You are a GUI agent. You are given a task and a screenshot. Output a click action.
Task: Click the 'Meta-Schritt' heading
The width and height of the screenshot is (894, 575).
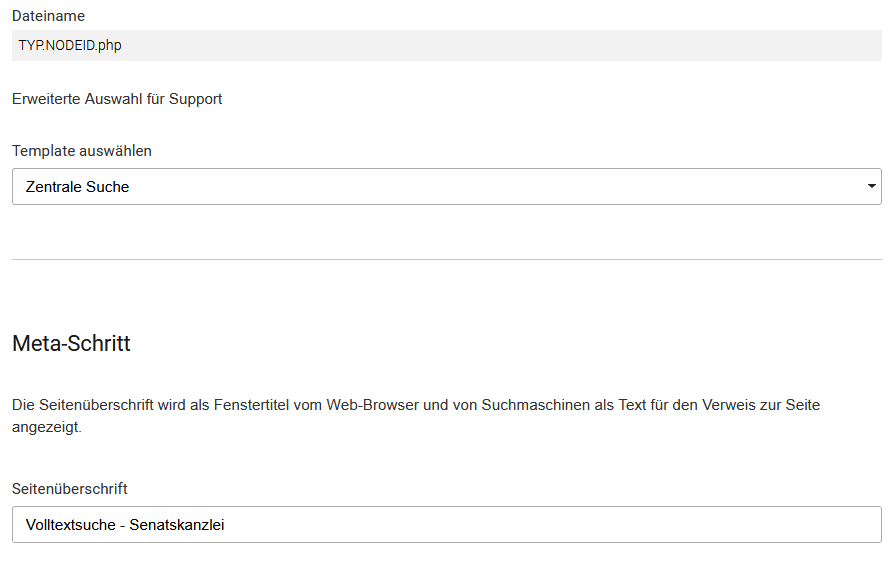click(x=71, y=343)
